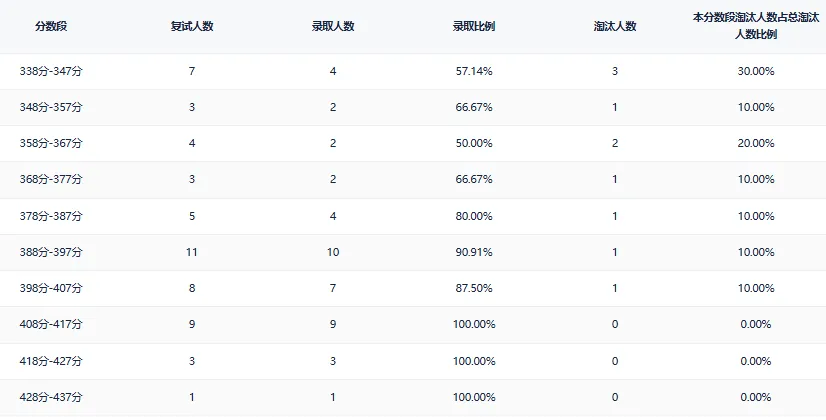Screen dimensions: 826x420
Task: Click the 87.50% admission rate cell
Action: tap(474, 288)
